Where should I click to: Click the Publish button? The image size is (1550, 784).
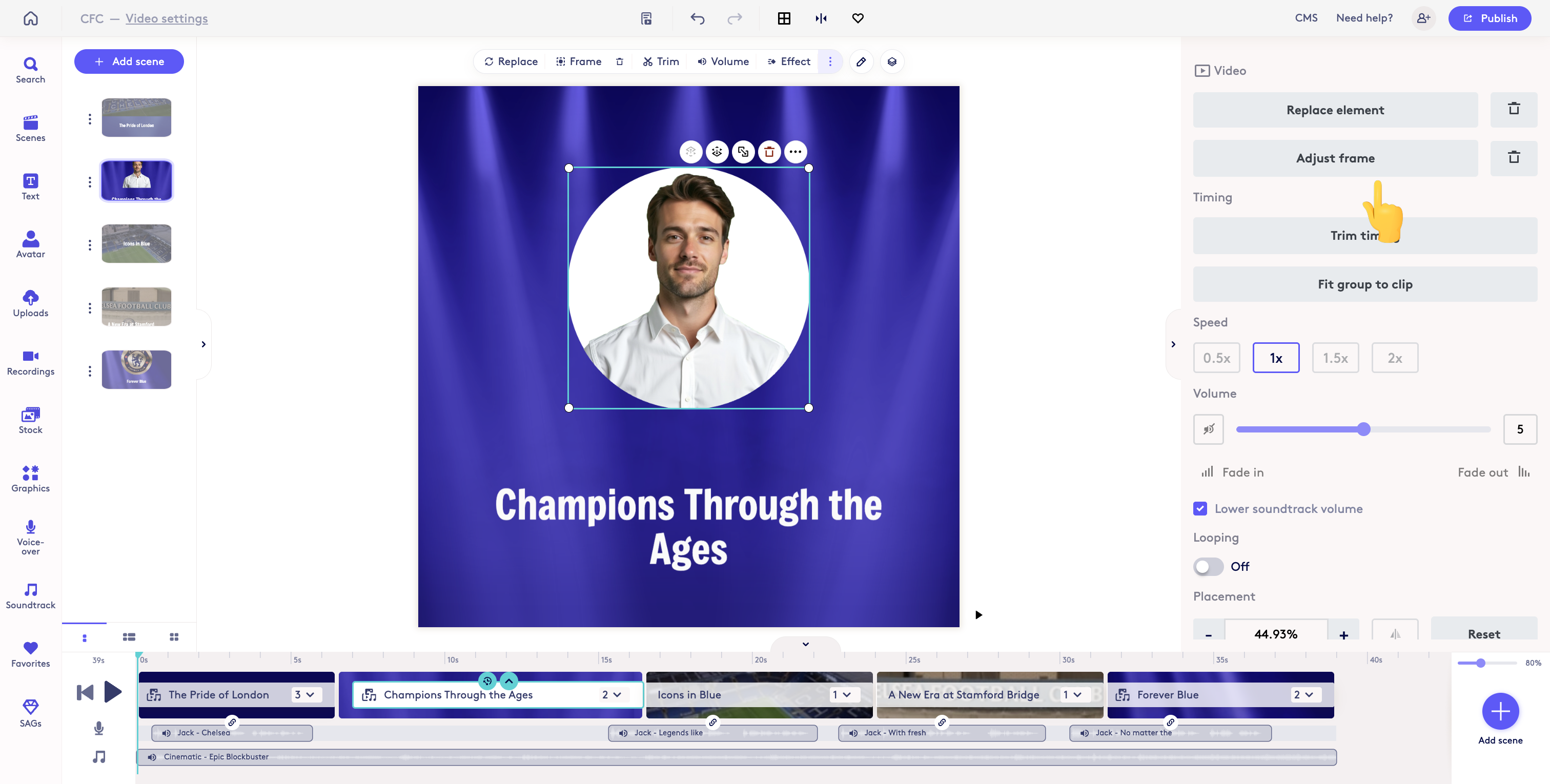(x=1489, y=18)
